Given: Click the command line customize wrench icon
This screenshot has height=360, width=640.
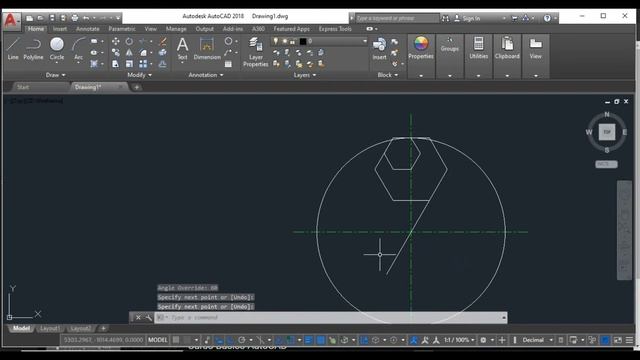Looking at the screenshot, I should pos(149,318).
